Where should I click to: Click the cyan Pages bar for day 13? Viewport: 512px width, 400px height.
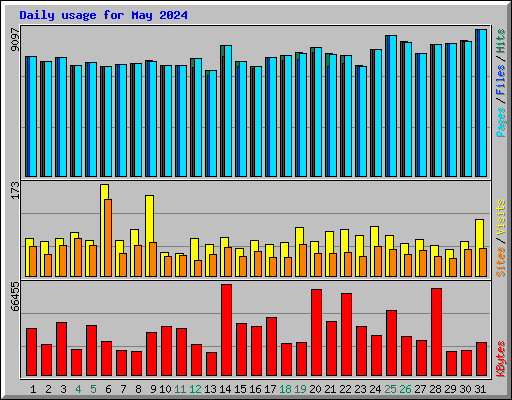213,123
